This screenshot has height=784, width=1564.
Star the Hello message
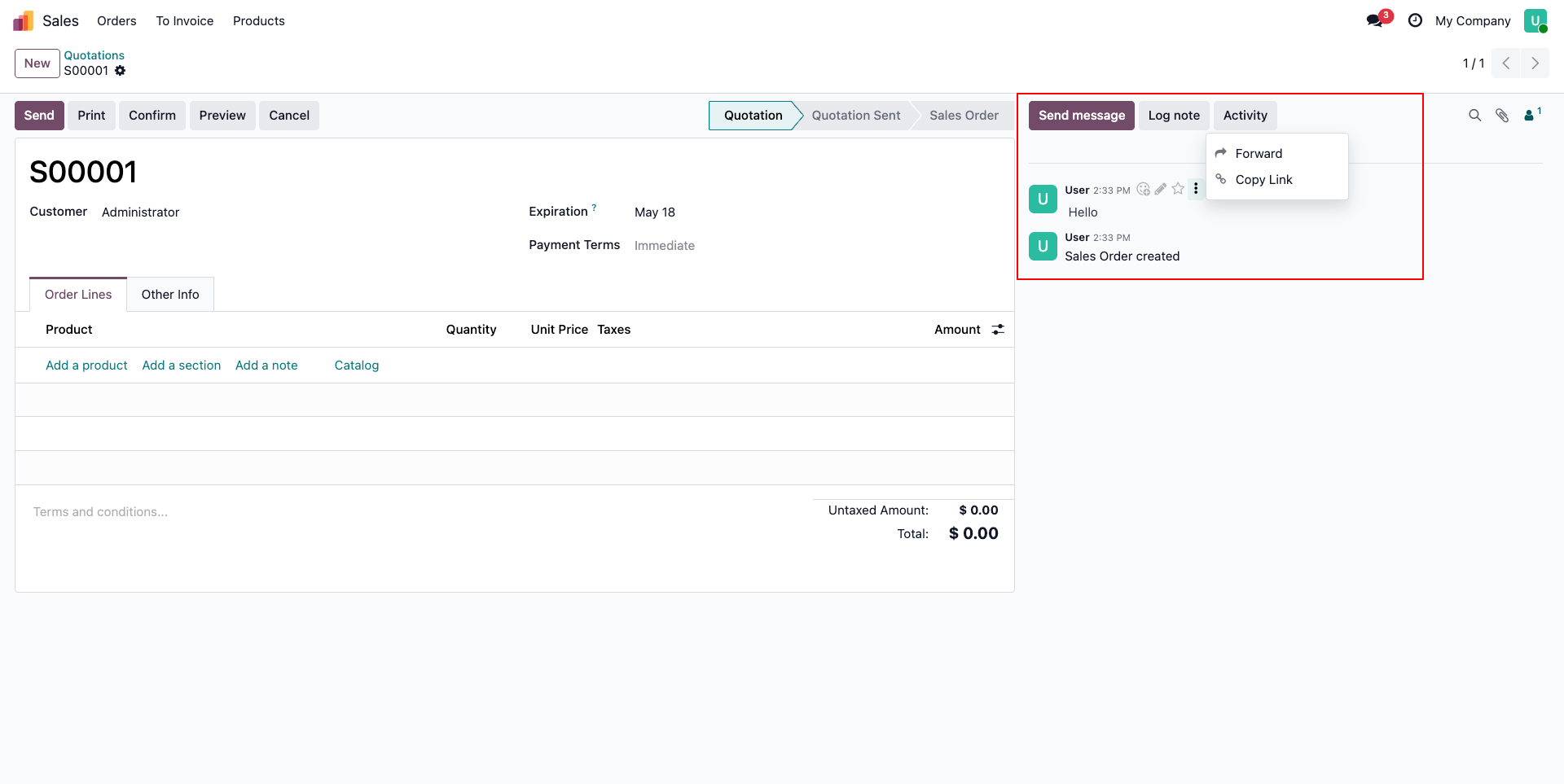click(x=1178, y=189)
